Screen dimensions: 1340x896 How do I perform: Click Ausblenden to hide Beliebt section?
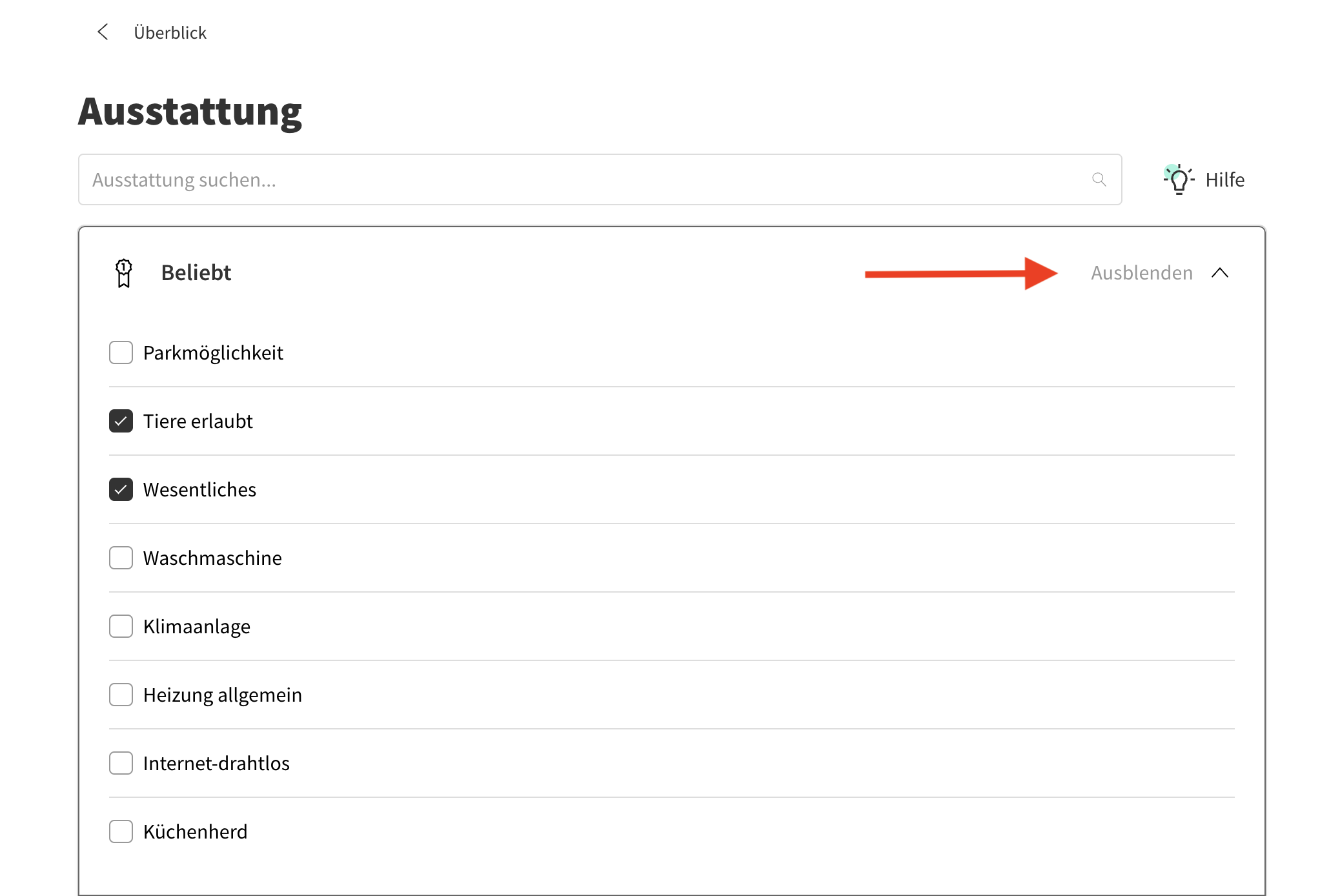1141,273
